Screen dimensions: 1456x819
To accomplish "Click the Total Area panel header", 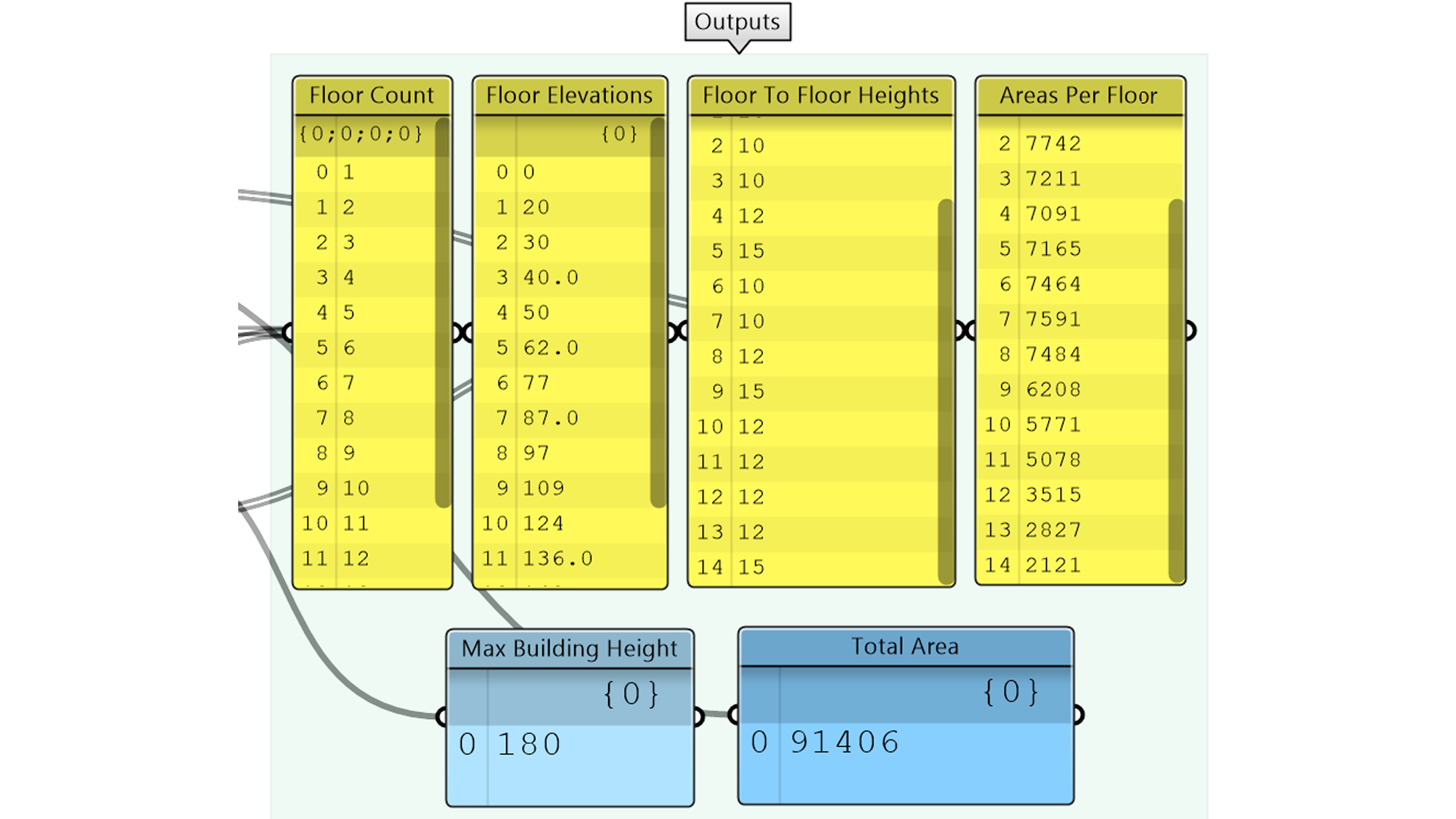I will point(905,647).
